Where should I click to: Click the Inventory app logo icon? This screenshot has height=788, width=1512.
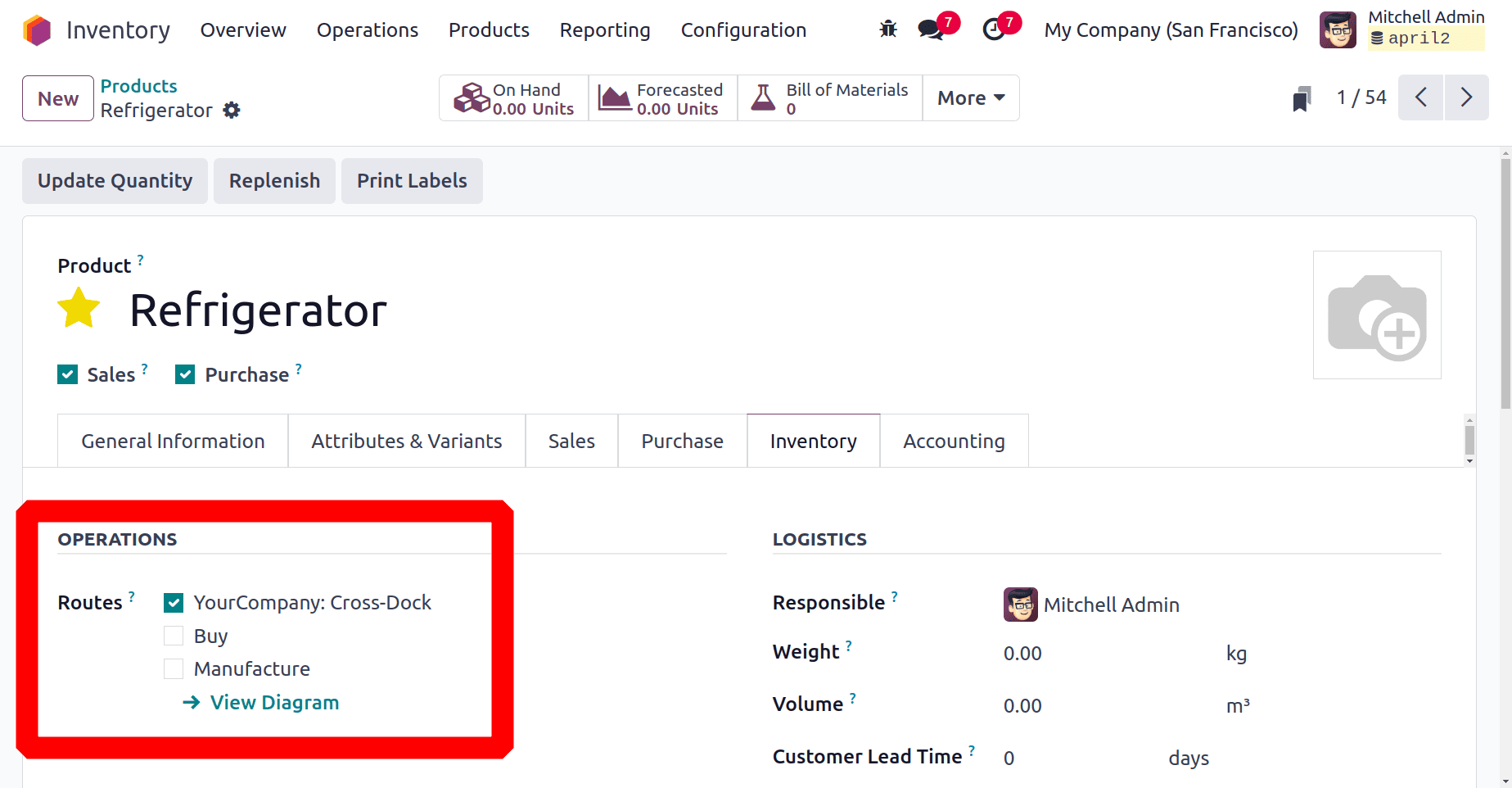(x=37, y=30)
